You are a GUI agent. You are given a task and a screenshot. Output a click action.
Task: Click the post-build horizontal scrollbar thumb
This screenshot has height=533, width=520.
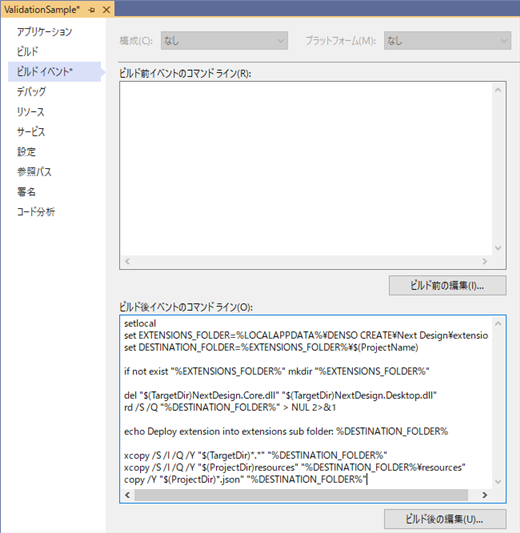click(301, 495)
